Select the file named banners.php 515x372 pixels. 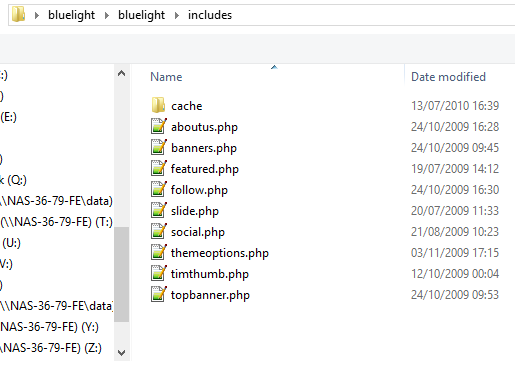point(204,148)
